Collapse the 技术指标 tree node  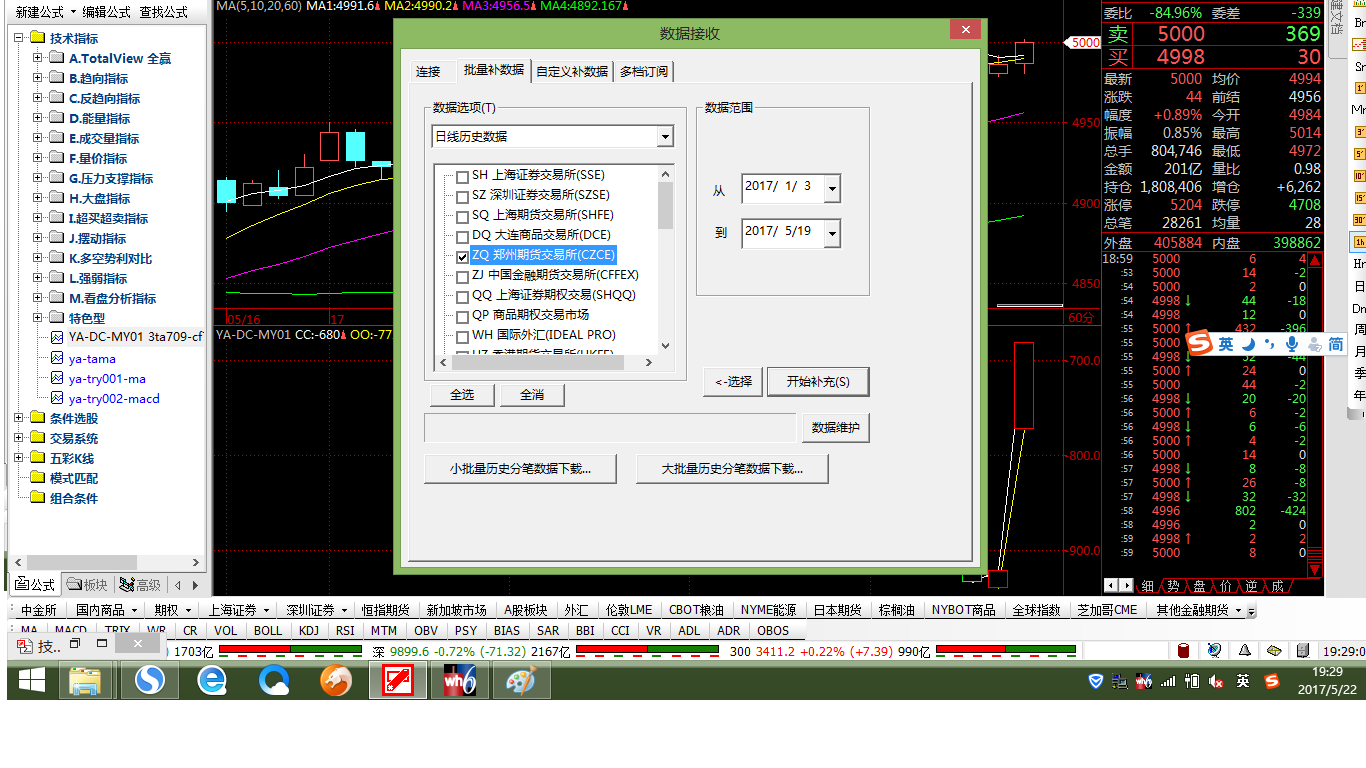pos(19,38)
